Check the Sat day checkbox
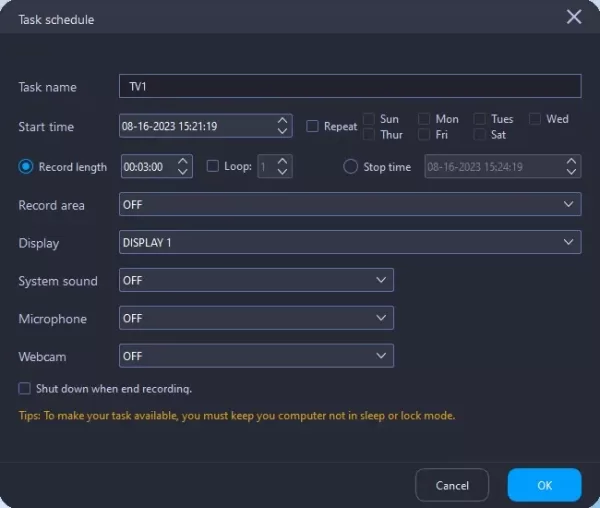Viewport: 600px width, 508px height. click(479, 135)
